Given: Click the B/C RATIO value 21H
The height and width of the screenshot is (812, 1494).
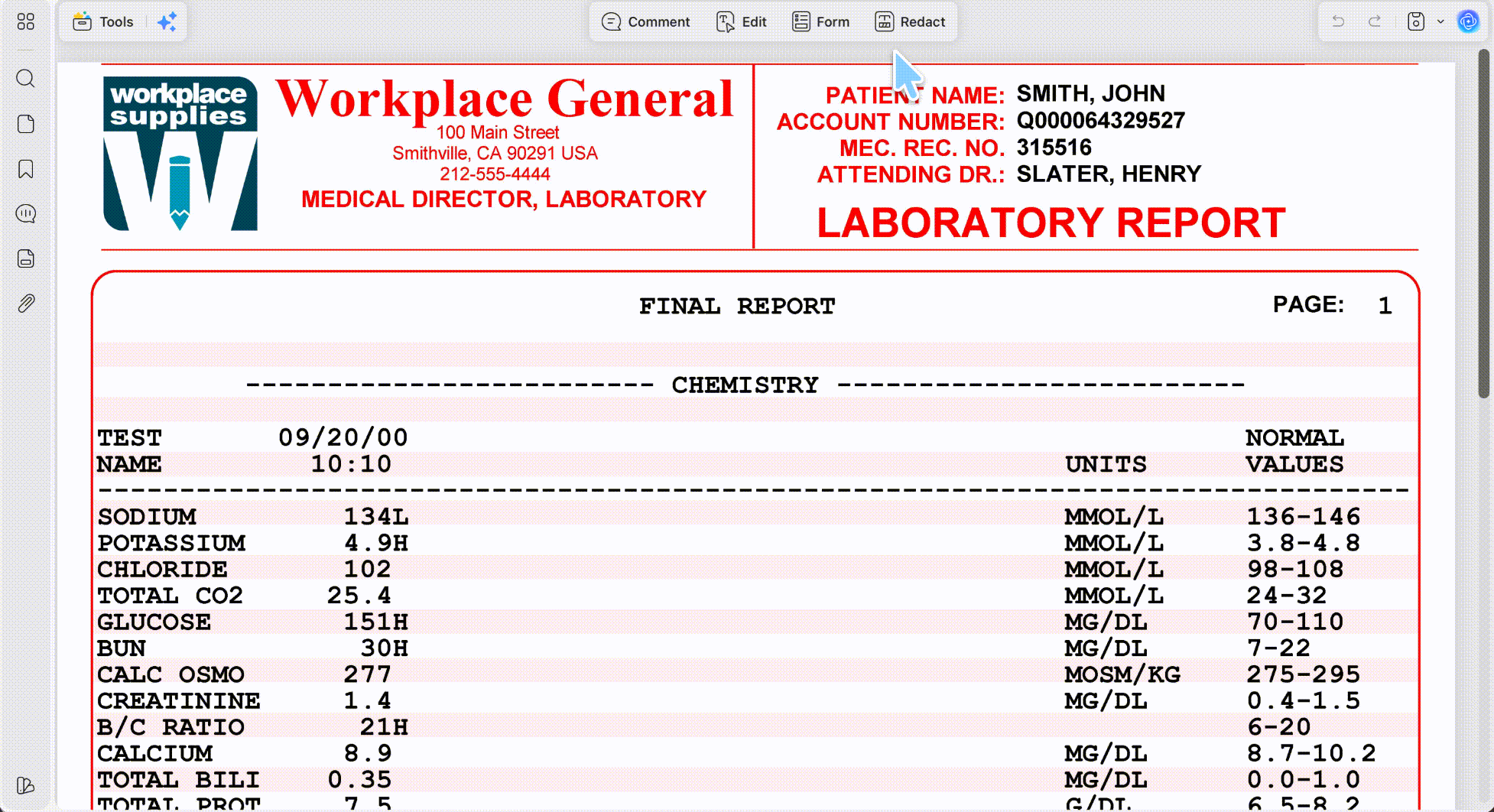Looking at the screenshot, I should tap(385, 726).
